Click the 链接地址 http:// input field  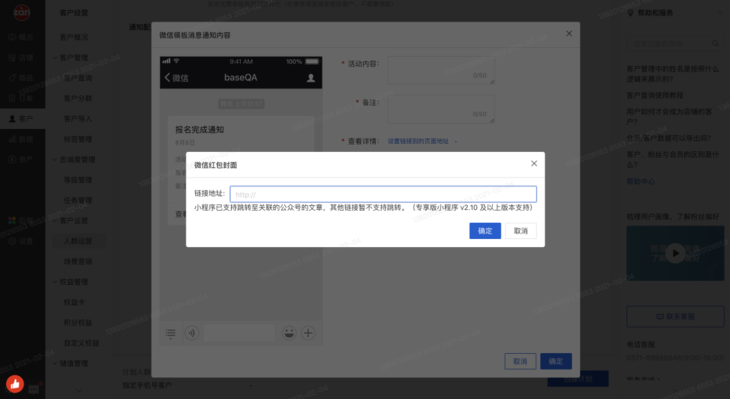pos(383,194)
